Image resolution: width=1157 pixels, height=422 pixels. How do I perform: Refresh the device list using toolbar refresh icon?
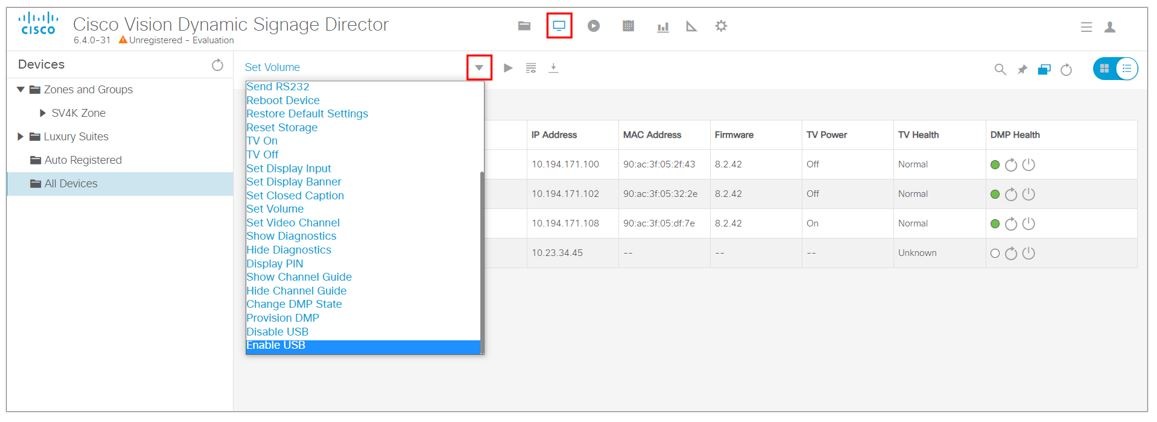click(x=1066, y=69)
